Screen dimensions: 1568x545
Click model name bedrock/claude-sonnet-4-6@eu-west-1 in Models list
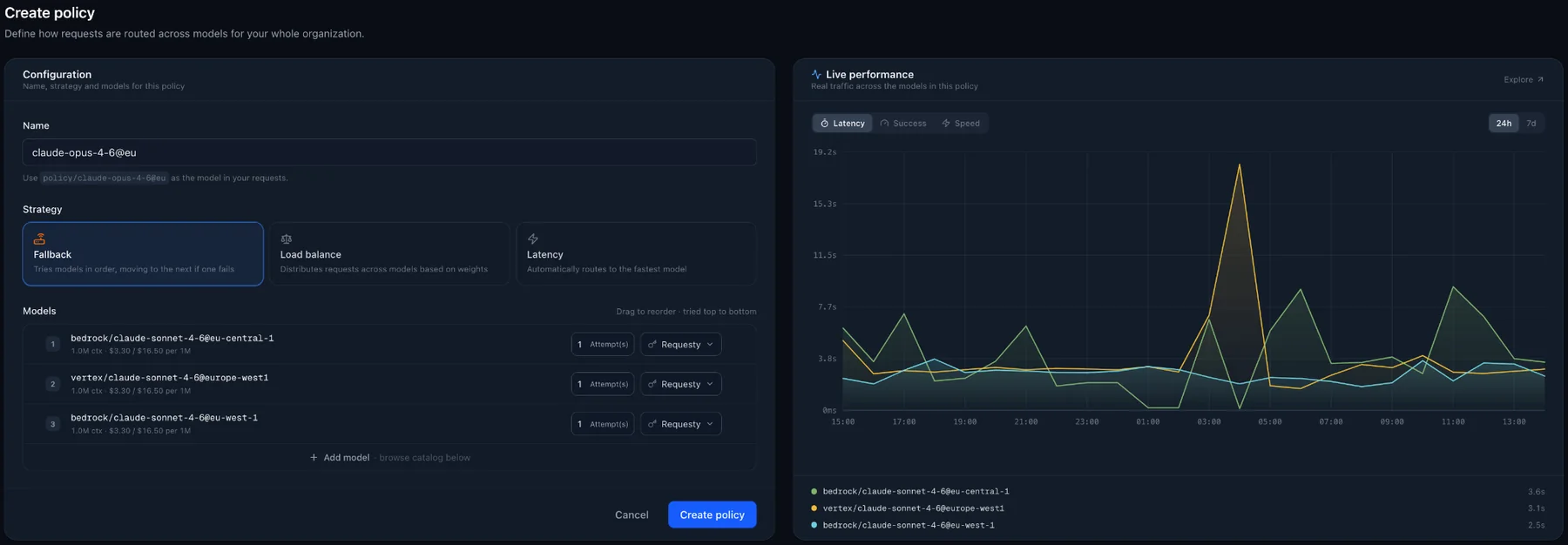(x=164, y=418)
